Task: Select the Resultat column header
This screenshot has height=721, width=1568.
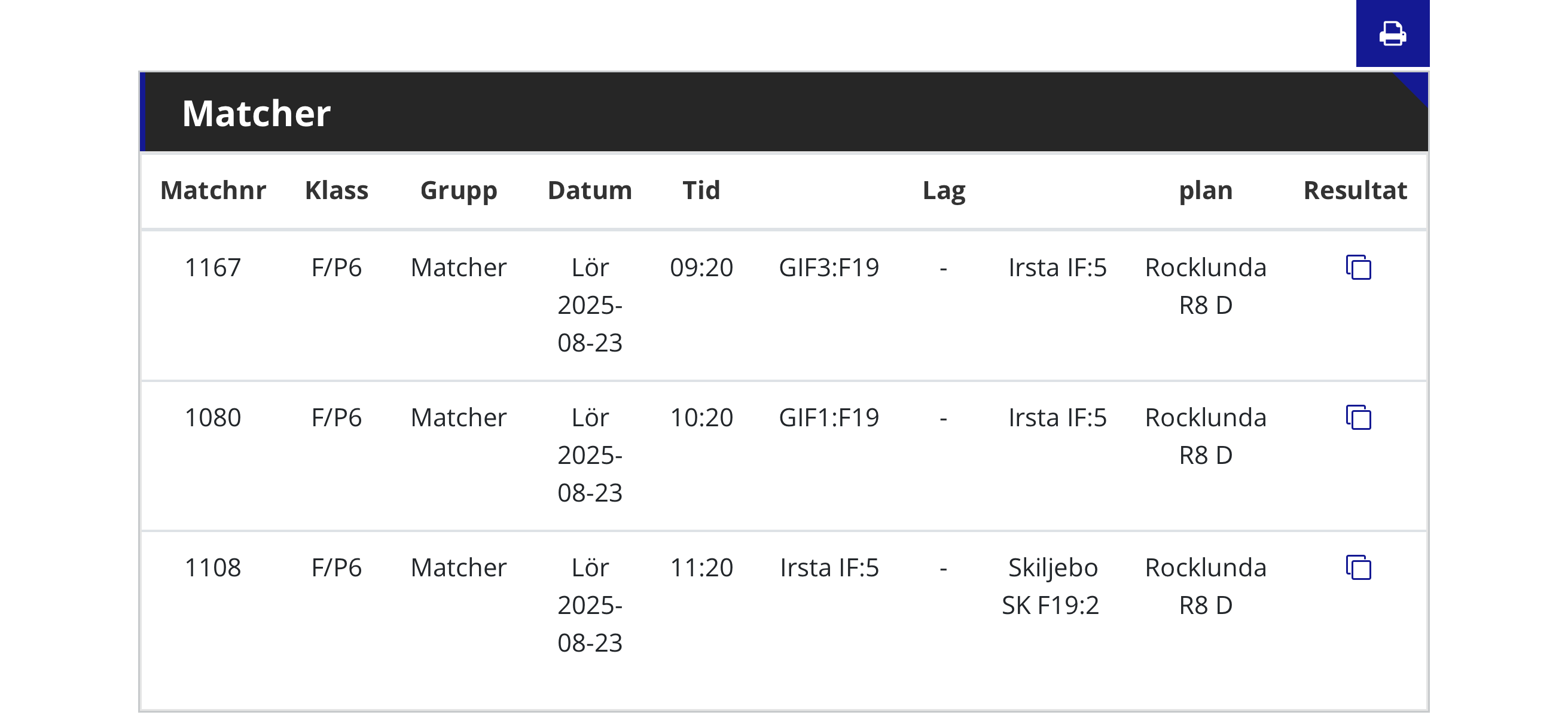Action: (x=1355, y=191)
